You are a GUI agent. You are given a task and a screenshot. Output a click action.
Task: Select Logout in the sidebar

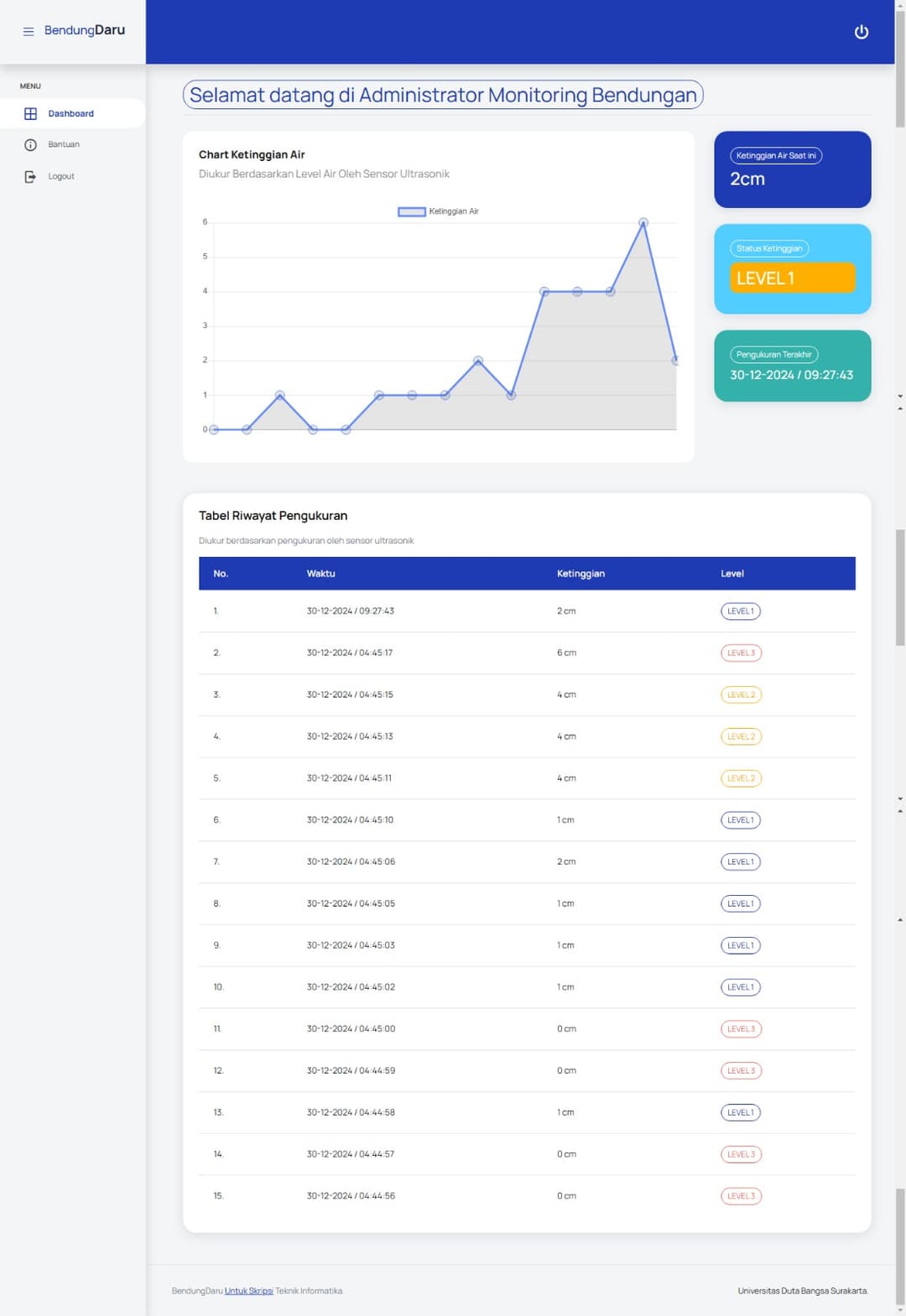click(x=61, y=177)
